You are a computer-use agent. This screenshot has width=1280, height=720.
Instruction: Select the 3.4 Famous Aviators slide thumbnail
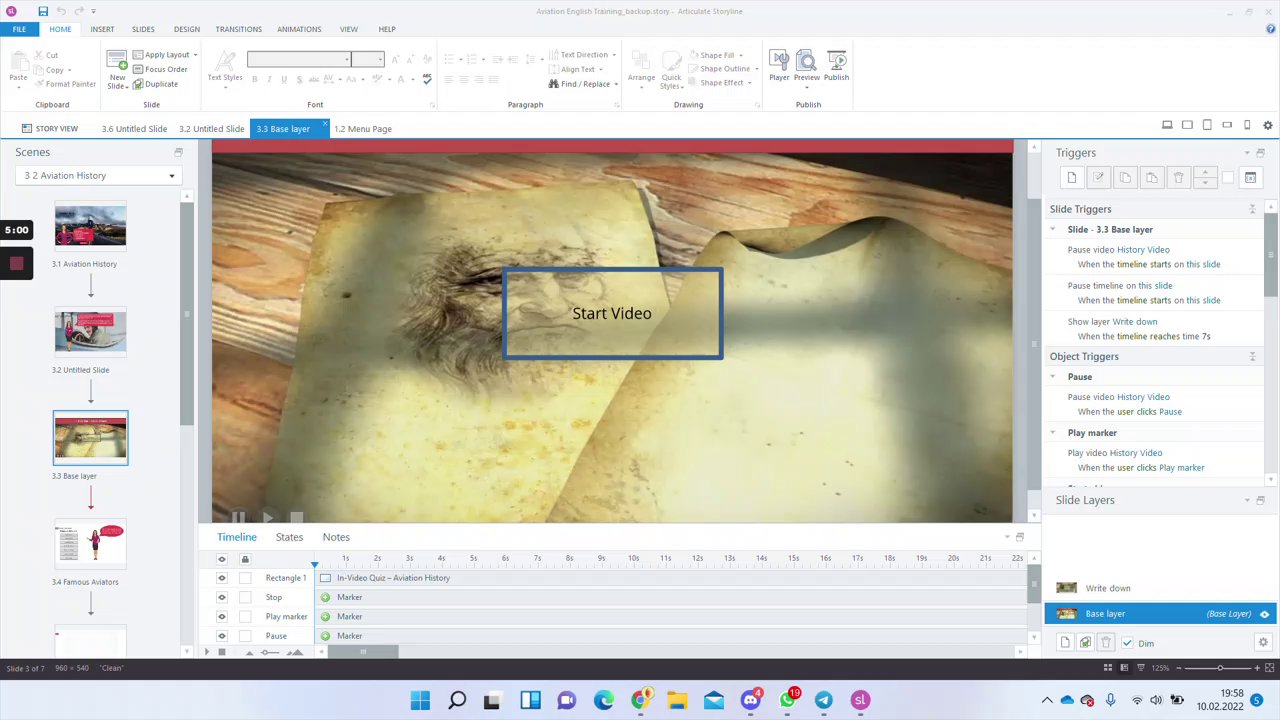pos(91,545)
